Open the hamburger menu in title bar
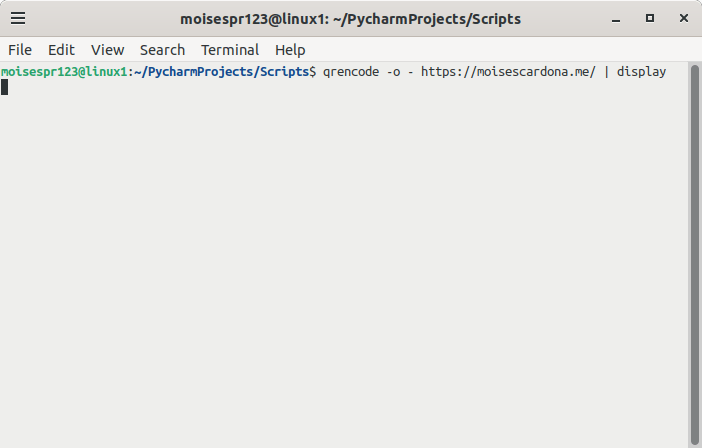 click(18, 18)
